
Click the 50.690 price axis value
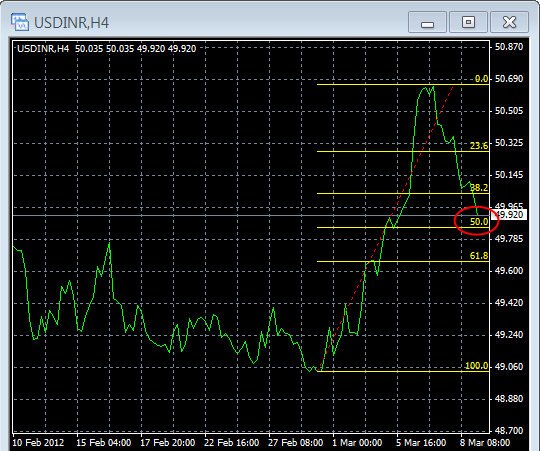tap(509, 79)
